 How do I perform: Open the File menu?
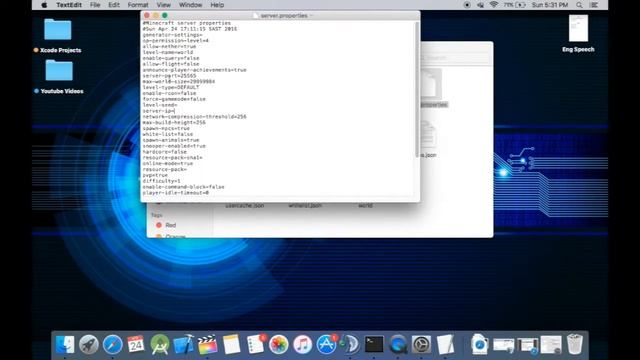pos(95,5)
